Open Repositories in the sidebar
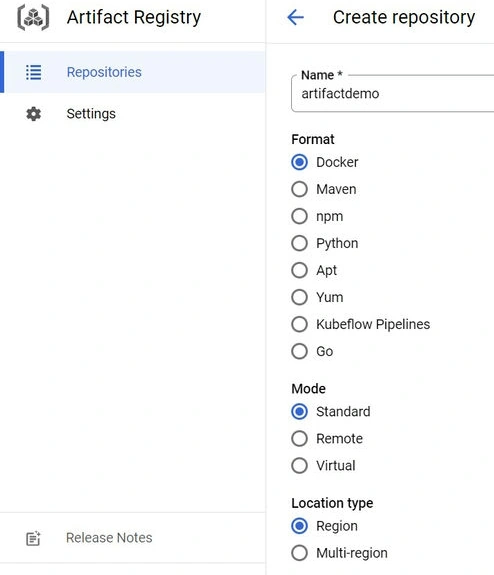Screen dimensions: 494x575 pos(132,72)
